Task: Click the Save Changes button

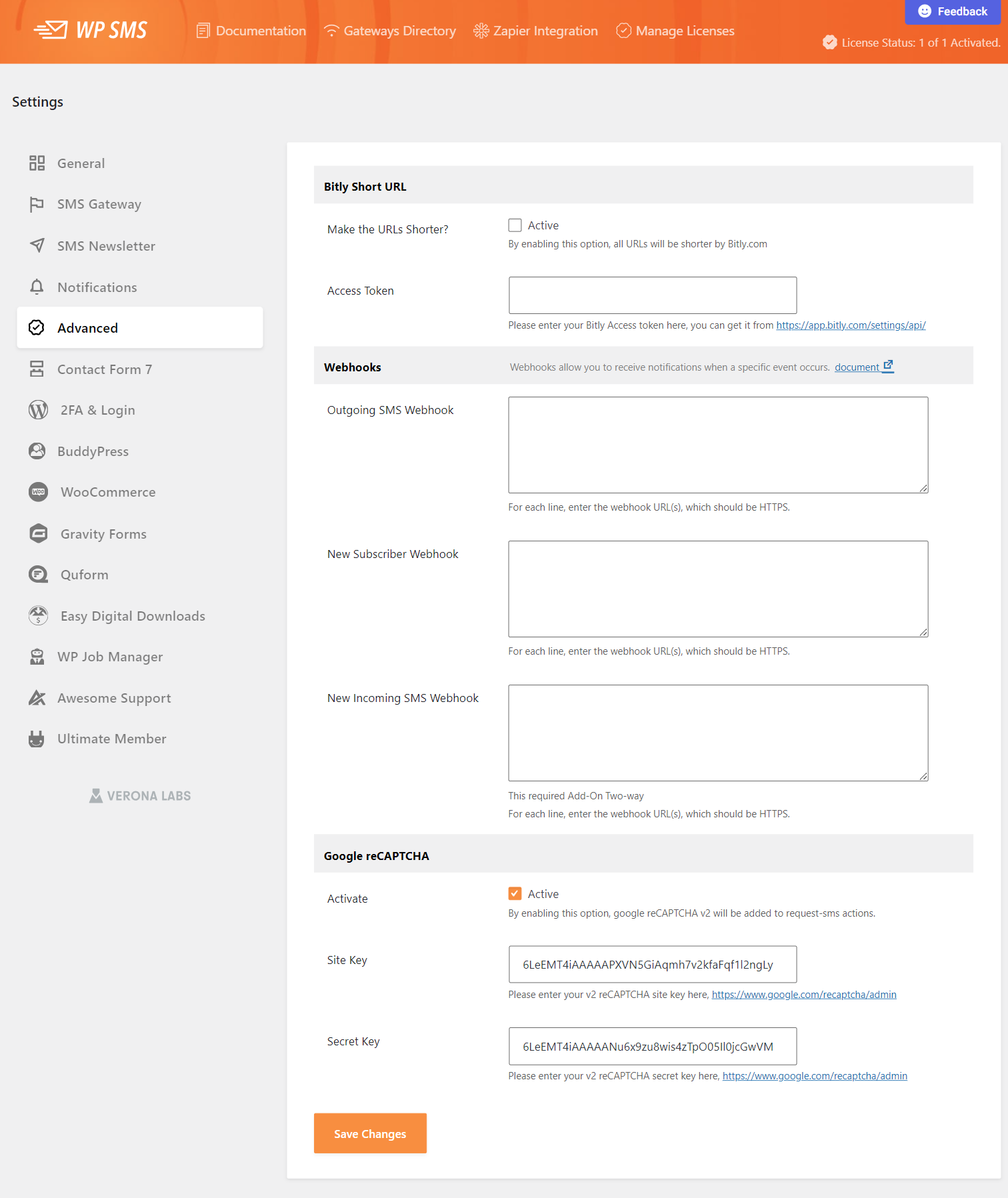Action: [x=370, y=1133]
